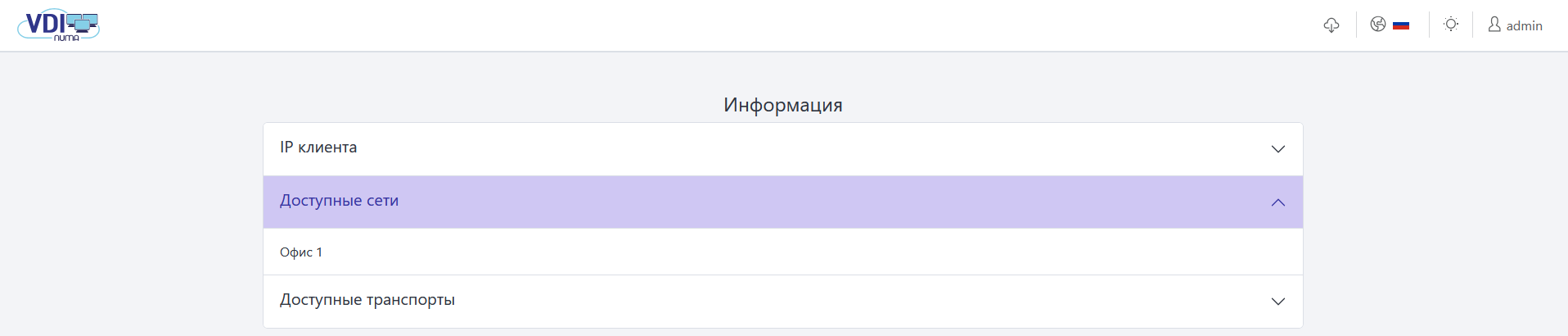Screen dimensions: 1568x336
Task: Click the chevron on Доступные транспорты row
Action: pos(1277,302)
